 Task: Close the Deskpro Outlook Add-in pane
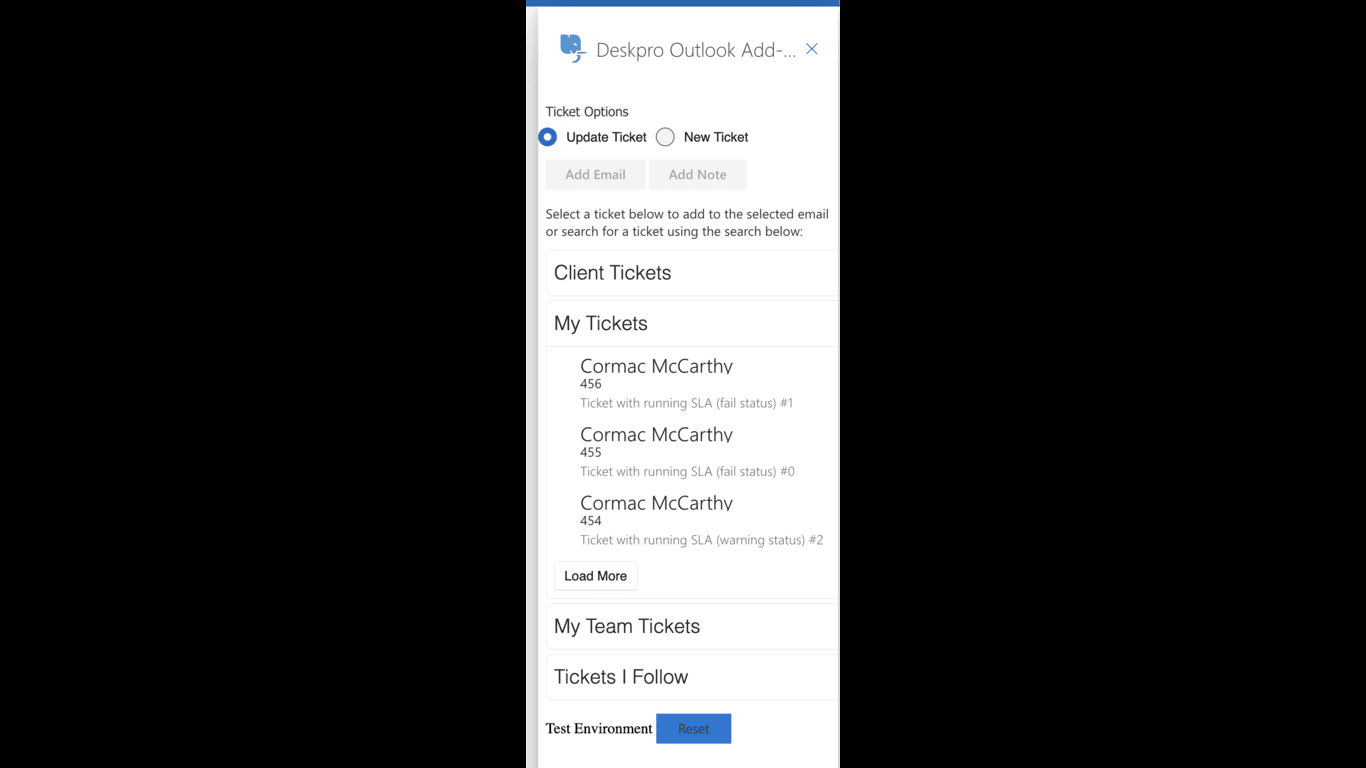(812, 49)
